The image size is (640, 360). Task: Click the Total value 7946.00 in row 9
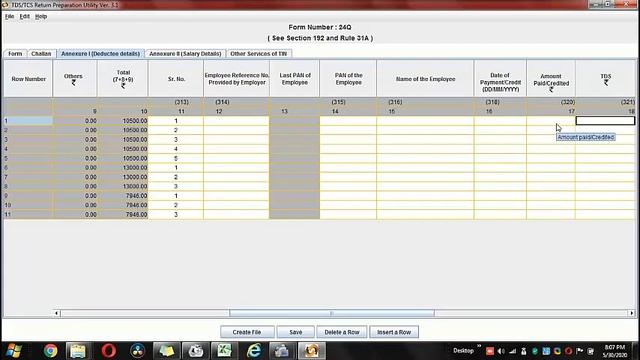(x=123, y=196)
